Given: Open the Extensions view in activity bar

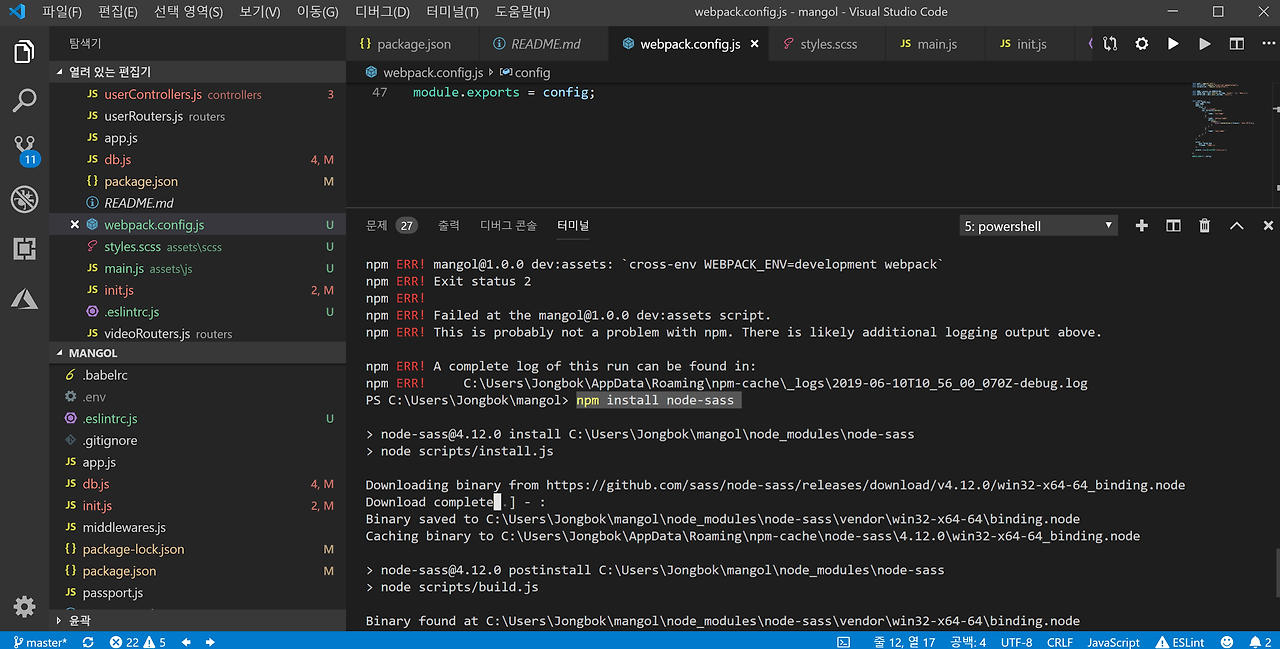Looking at the screenshot, I should tap(24, 249).
